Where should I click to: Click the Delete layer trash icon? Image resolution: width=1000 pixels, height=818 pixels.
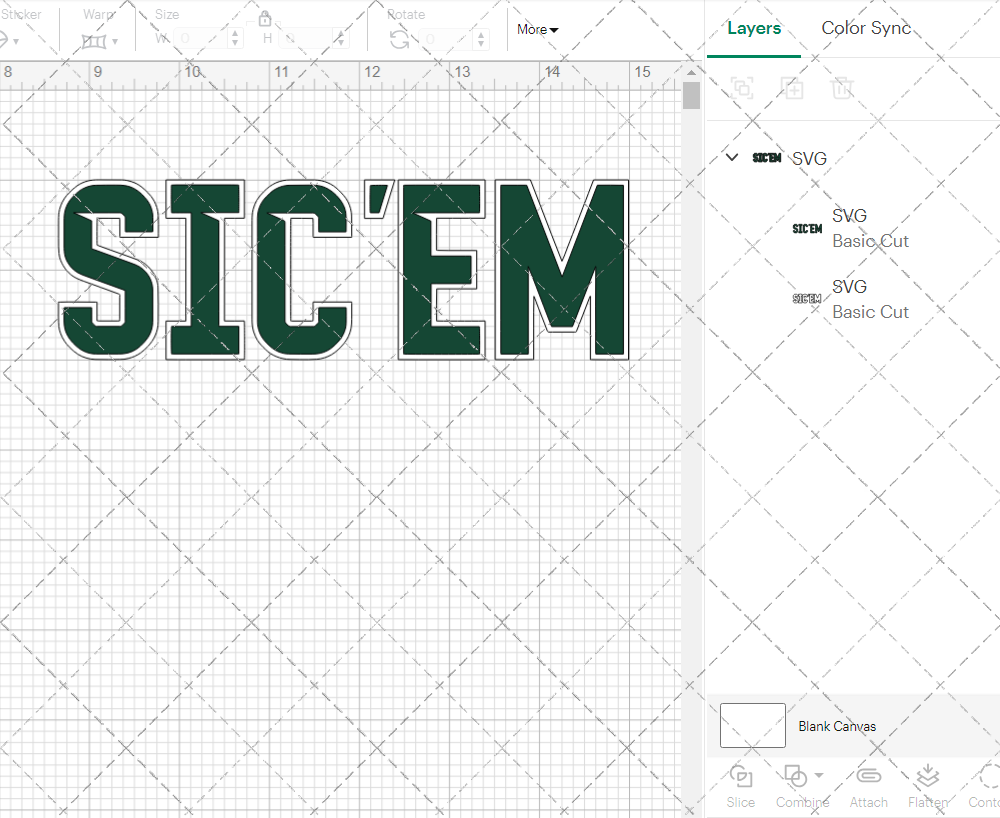point(842,88)
